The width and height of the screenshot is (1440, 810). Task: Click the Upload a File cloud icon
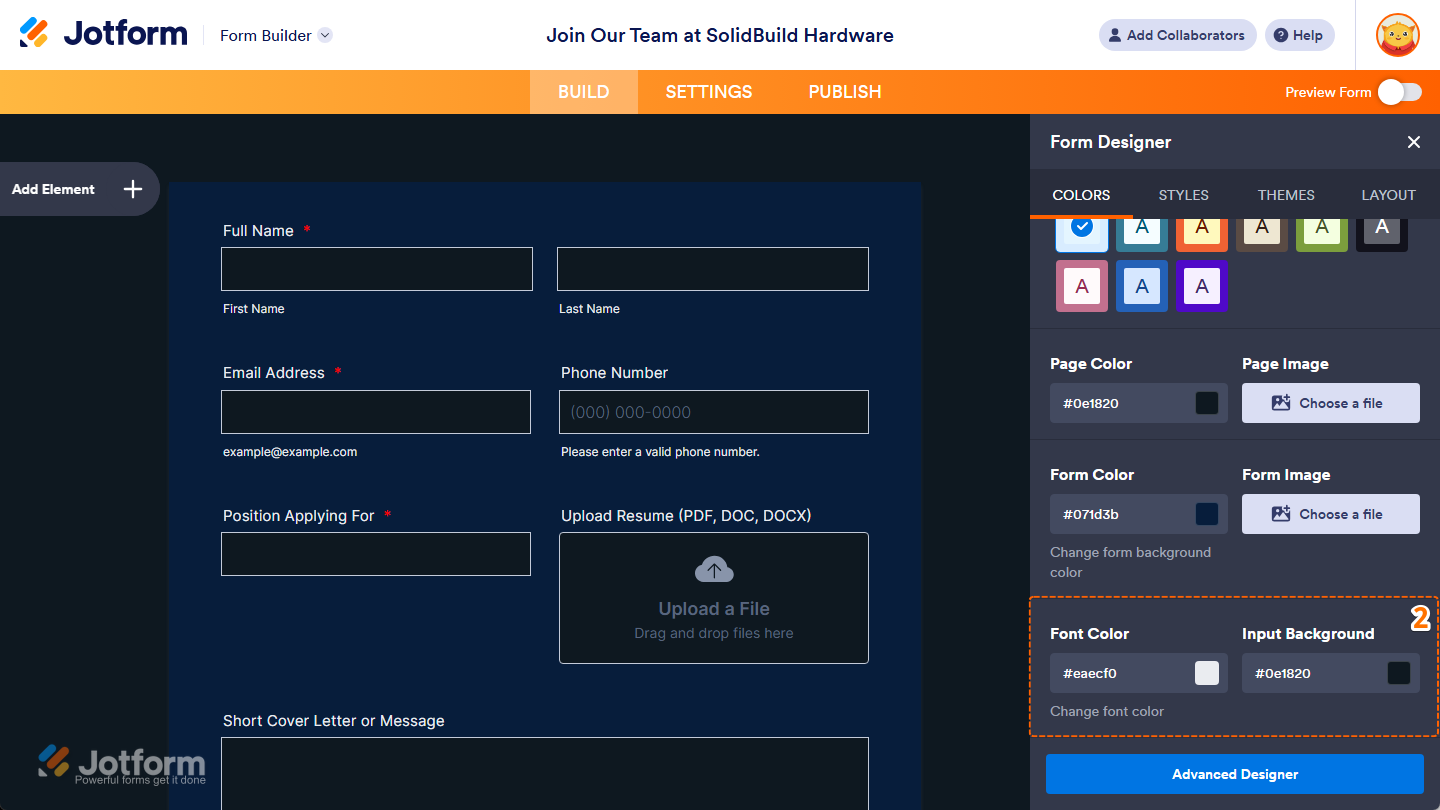(714, 570)
